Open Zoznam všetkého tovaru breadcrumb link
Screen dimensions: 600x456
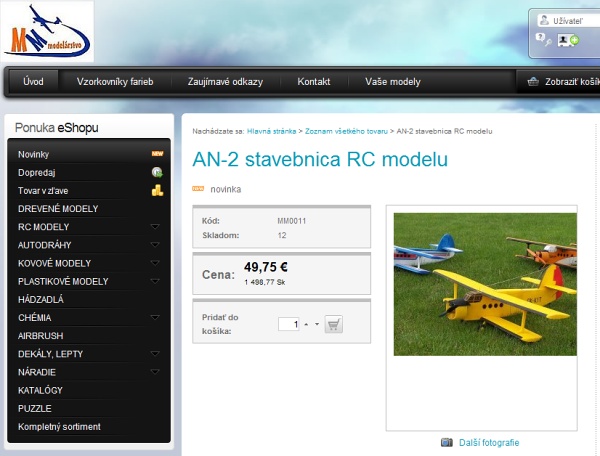coord(348,131)
